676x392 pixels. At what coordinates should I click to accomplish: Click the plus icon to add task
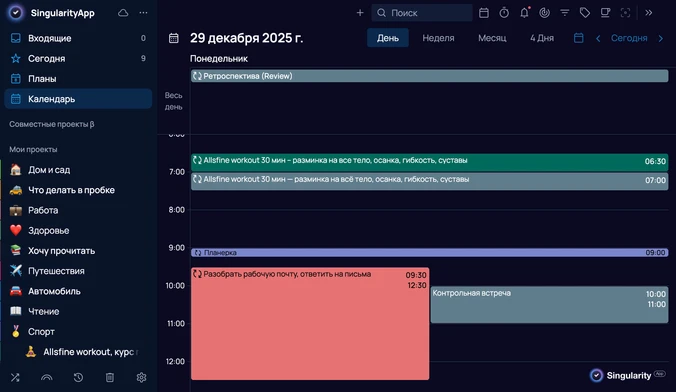coord(360,13)
